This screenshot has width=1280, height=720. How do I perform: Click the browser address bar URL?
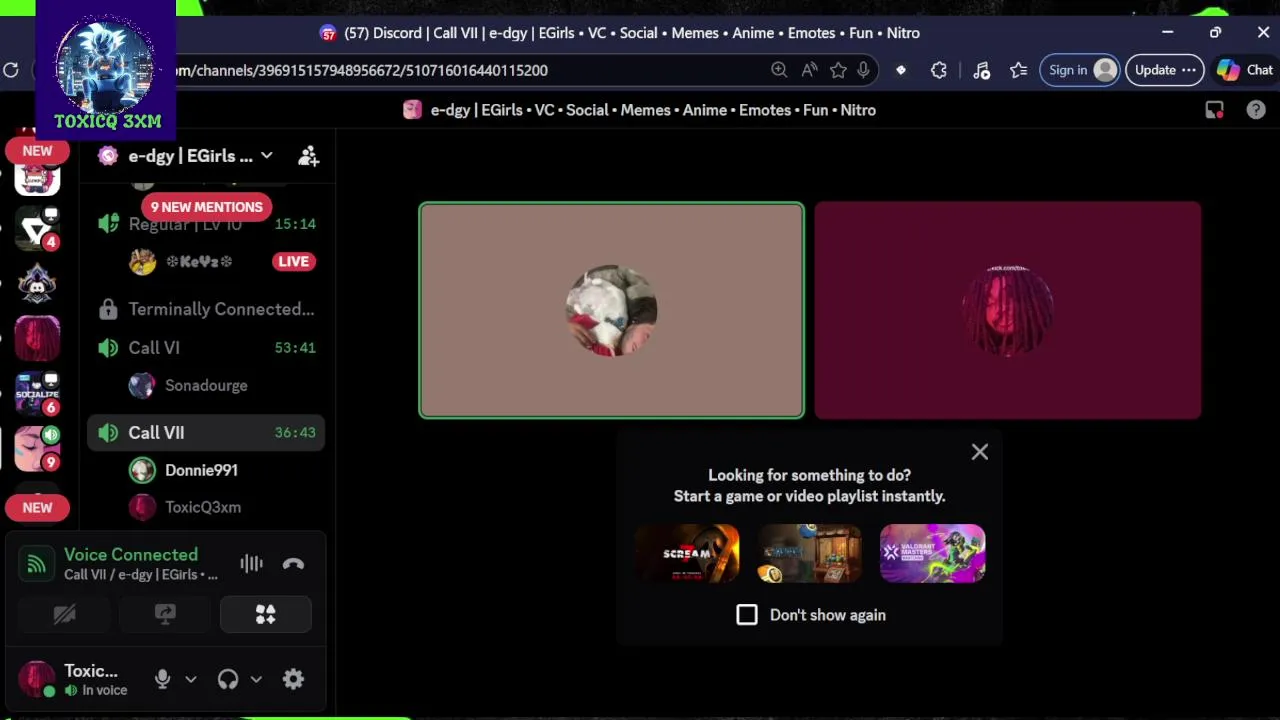click(x=361, y=70)
